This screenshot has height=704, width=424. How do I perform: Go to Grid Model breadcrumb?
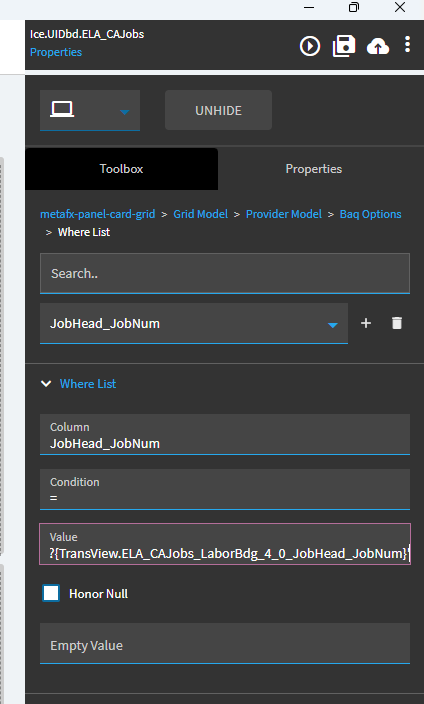click(200, 214)
